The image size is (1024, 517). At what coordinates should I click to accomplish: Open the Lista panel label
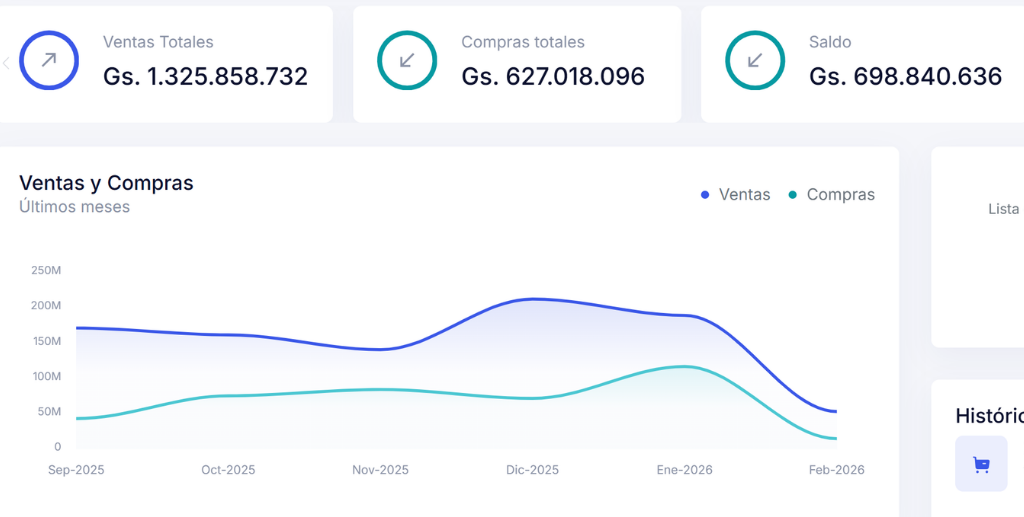pyautogui.click(x=1003, y=209)
